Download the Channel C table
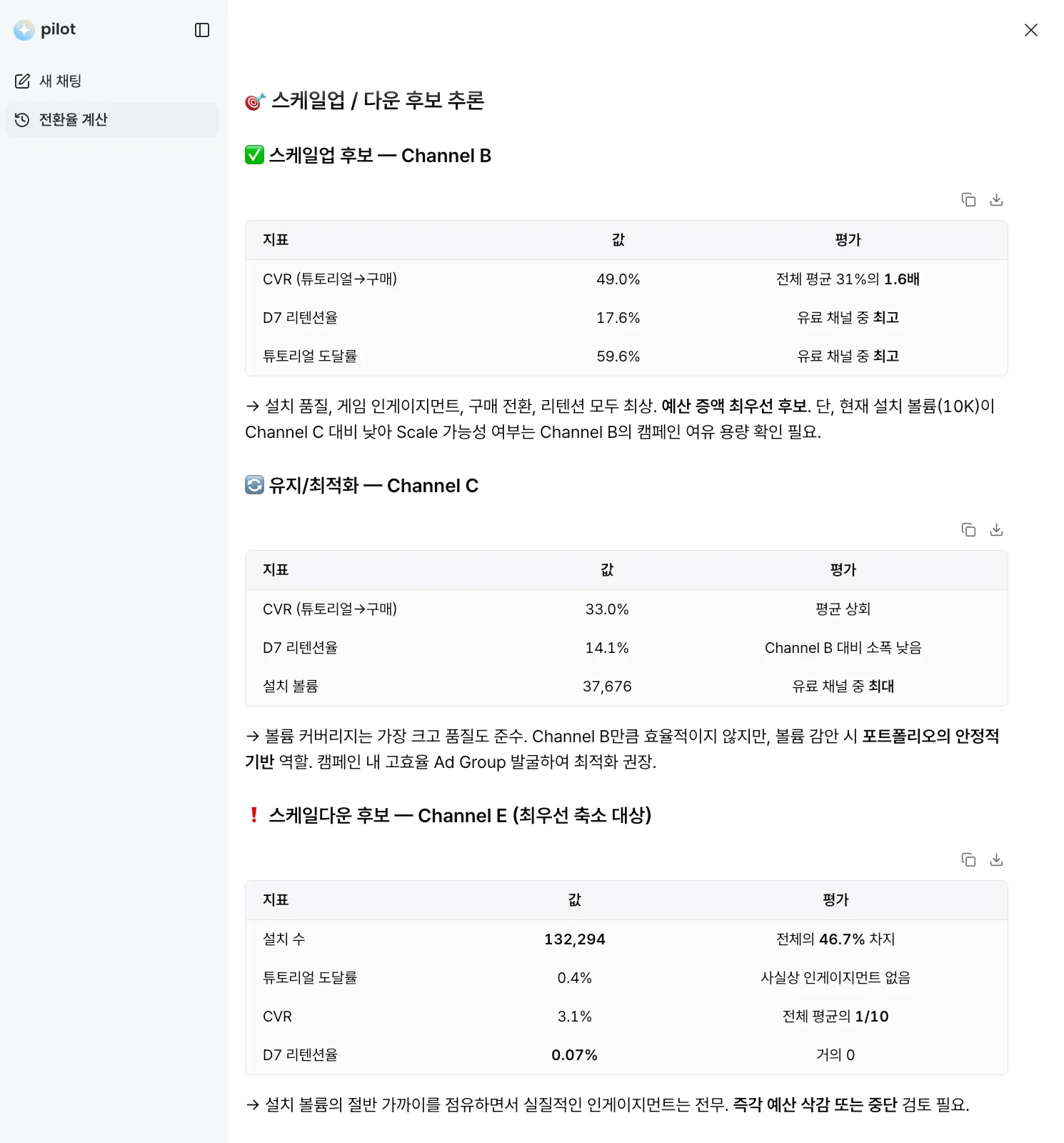This screenshot has height=1143, width=1064. point(996,530)
